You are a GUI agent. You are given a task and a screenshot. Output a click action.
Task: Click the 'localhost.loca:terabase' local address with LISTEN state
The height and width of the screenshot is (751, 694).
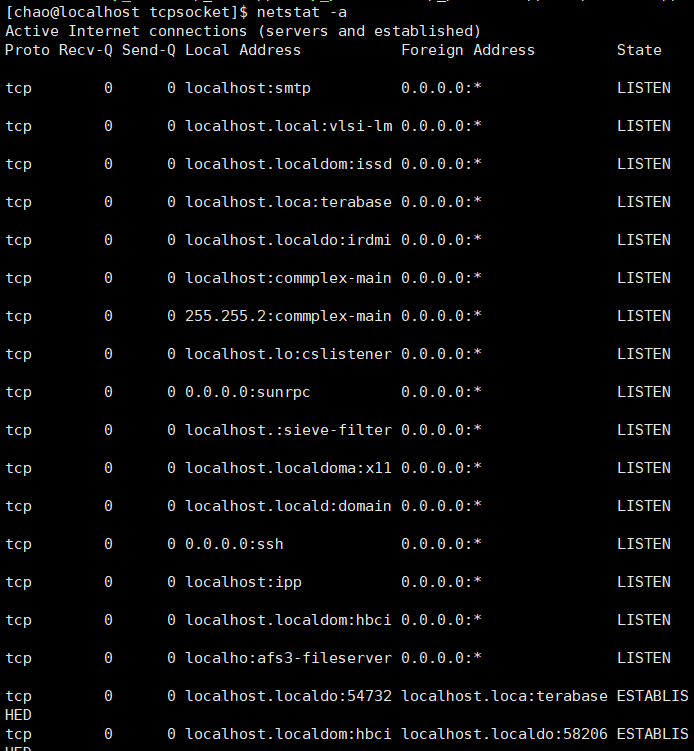pyautogui.click(x=289, y=202)
